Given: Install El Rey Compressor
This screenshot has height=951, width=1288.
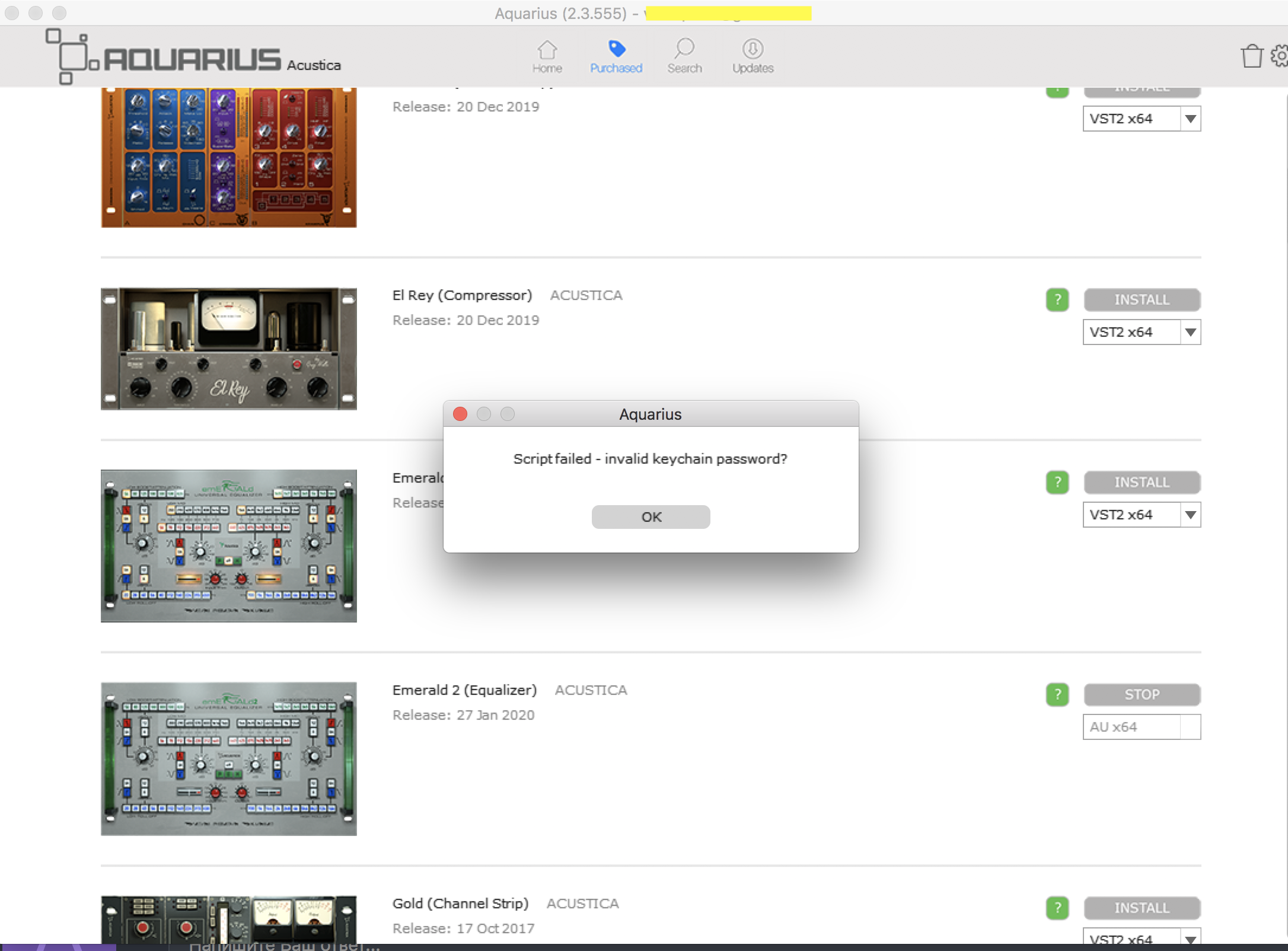Looking at the screenshot, I should click(x=1142, y=300).
